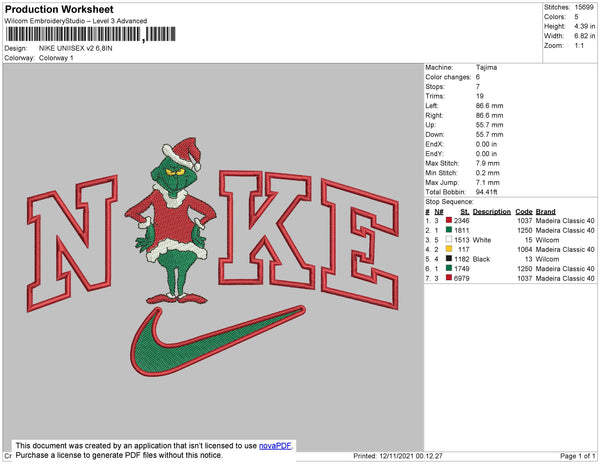Click the 'Code' column header
600x464 pixels.
(x=524, y=212)
